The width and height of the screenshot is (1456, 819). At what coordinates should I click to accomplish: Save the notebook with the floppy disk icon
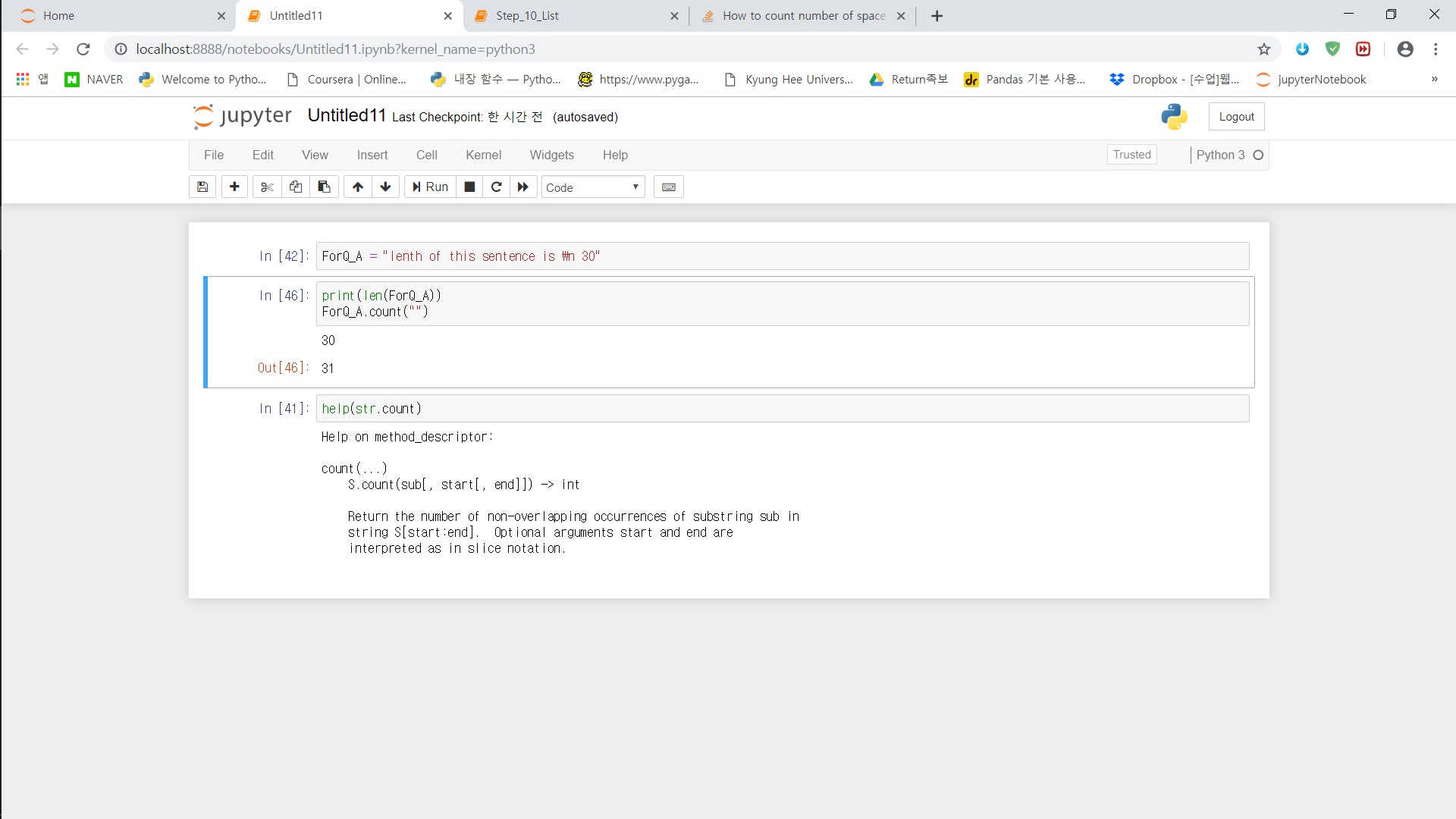(x=202, y=187)
